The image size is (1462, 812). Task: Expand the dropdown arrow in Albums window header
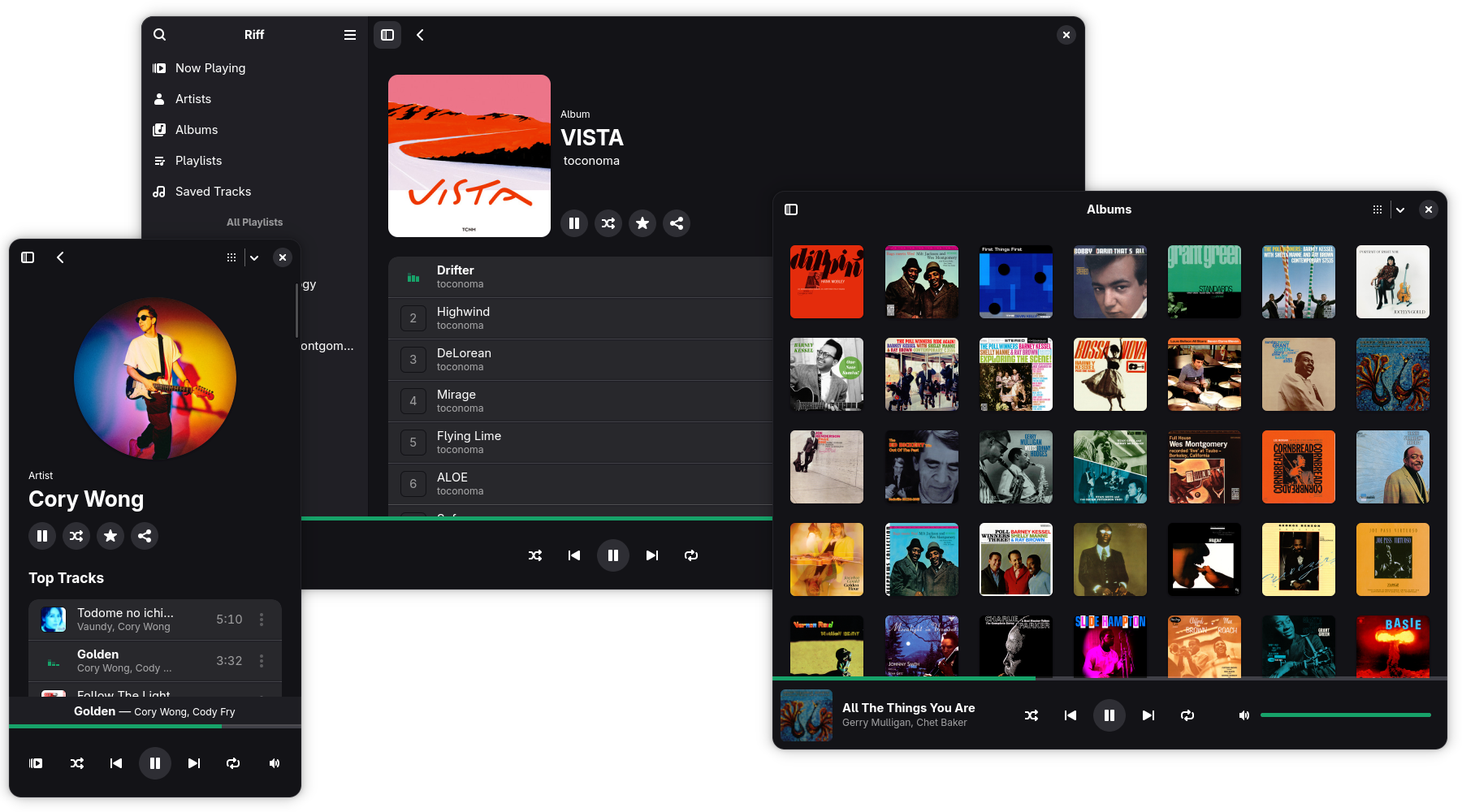(1400, 209)
